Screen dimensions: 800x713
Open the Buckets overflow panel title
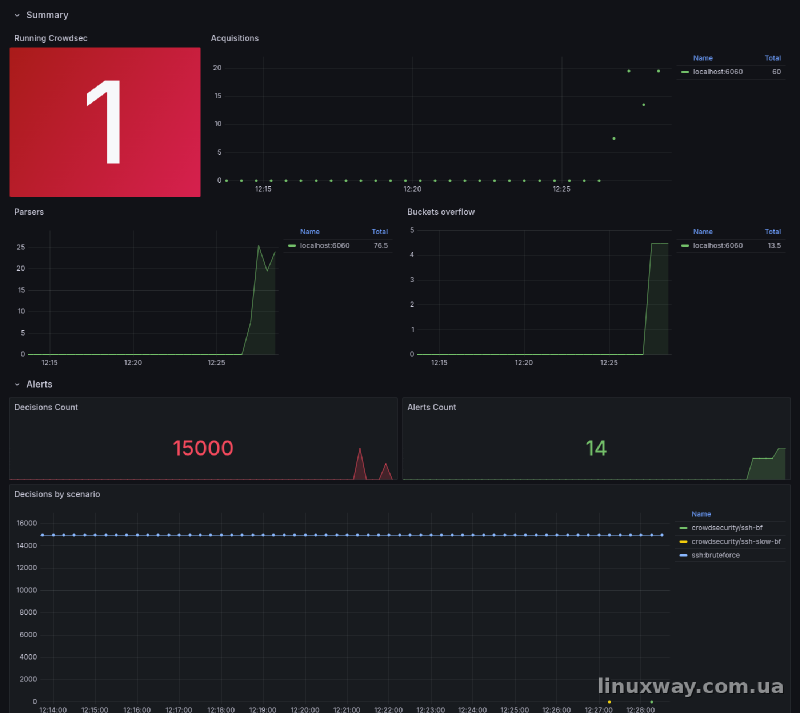pos(441,212)
